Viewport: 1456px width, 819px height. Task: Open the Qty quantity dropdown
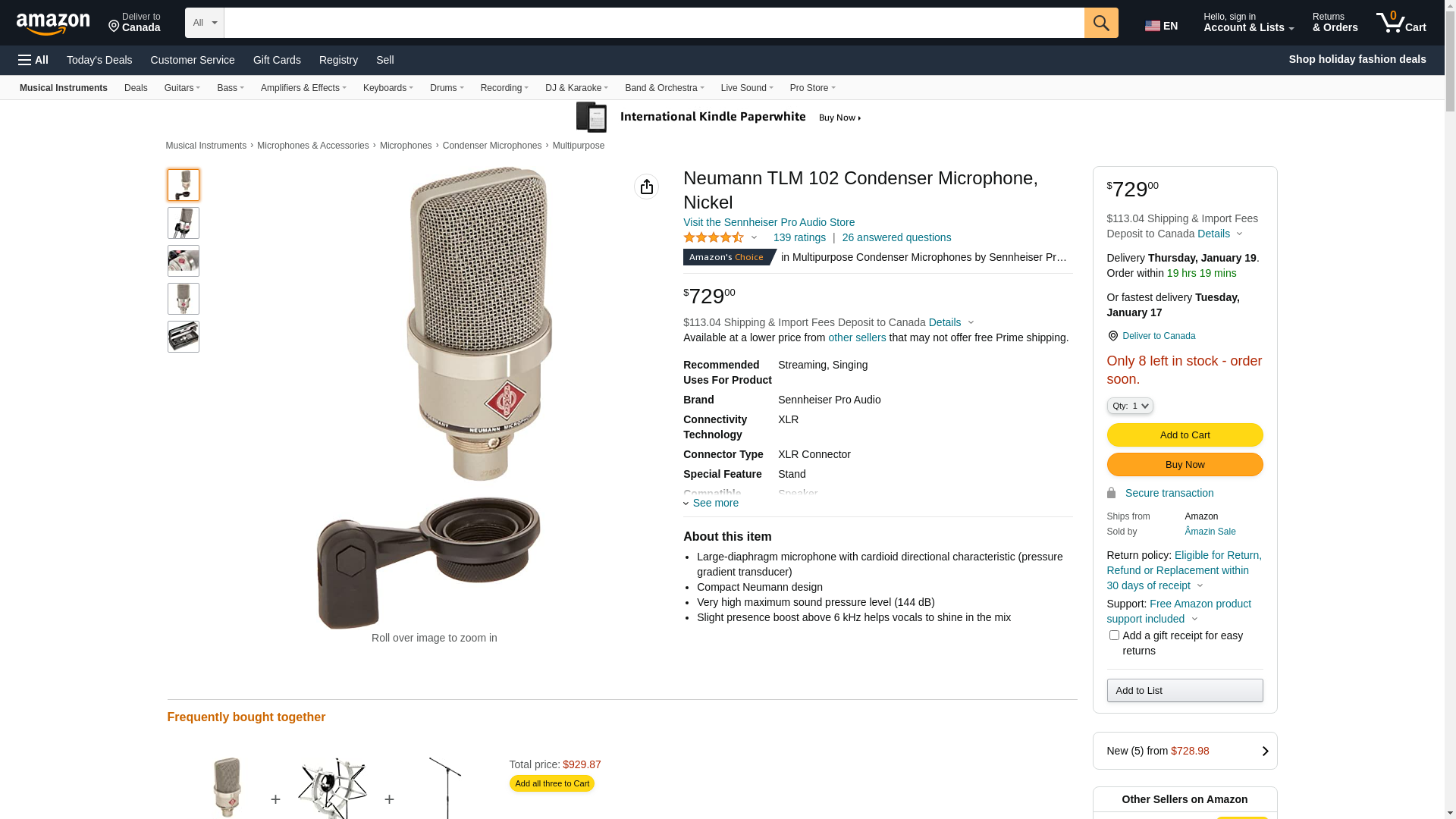pos(1129,406)
